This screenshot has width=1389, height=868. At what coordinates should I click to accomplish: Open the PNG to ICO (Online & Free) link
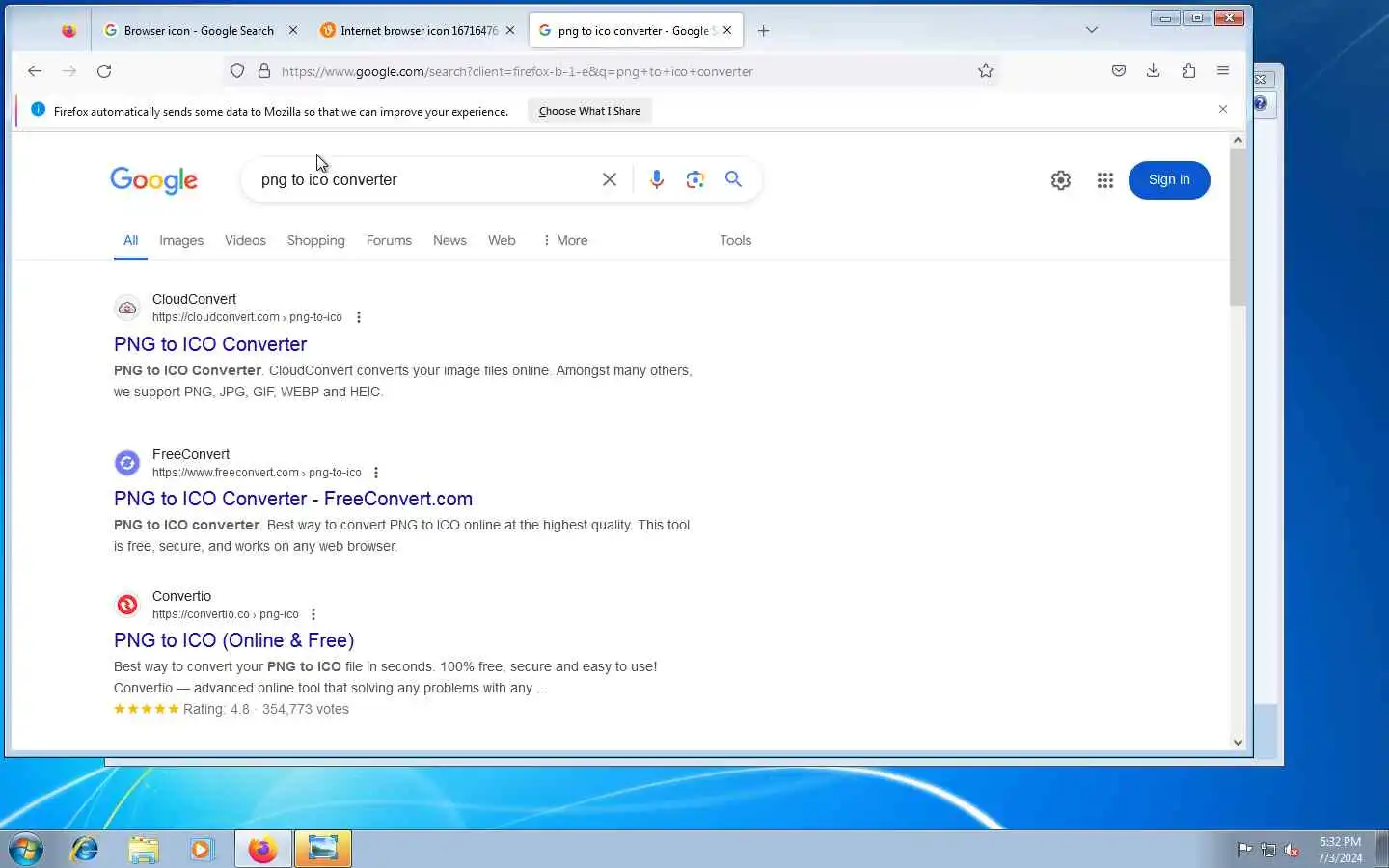pos(233,640)
